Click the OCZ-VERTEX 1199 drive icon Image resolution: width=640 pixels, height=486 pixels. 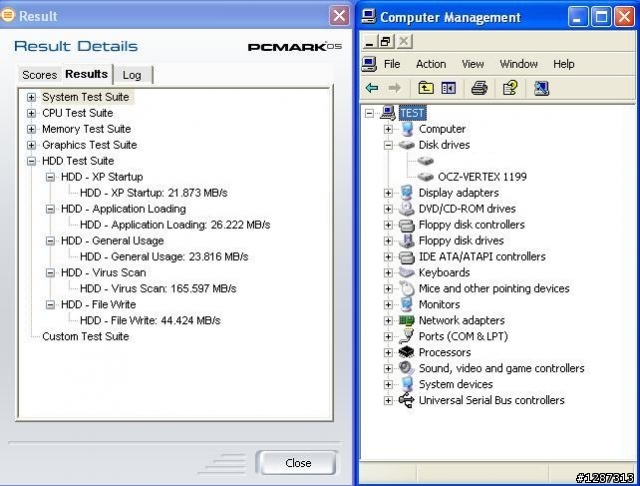[426, 177]
